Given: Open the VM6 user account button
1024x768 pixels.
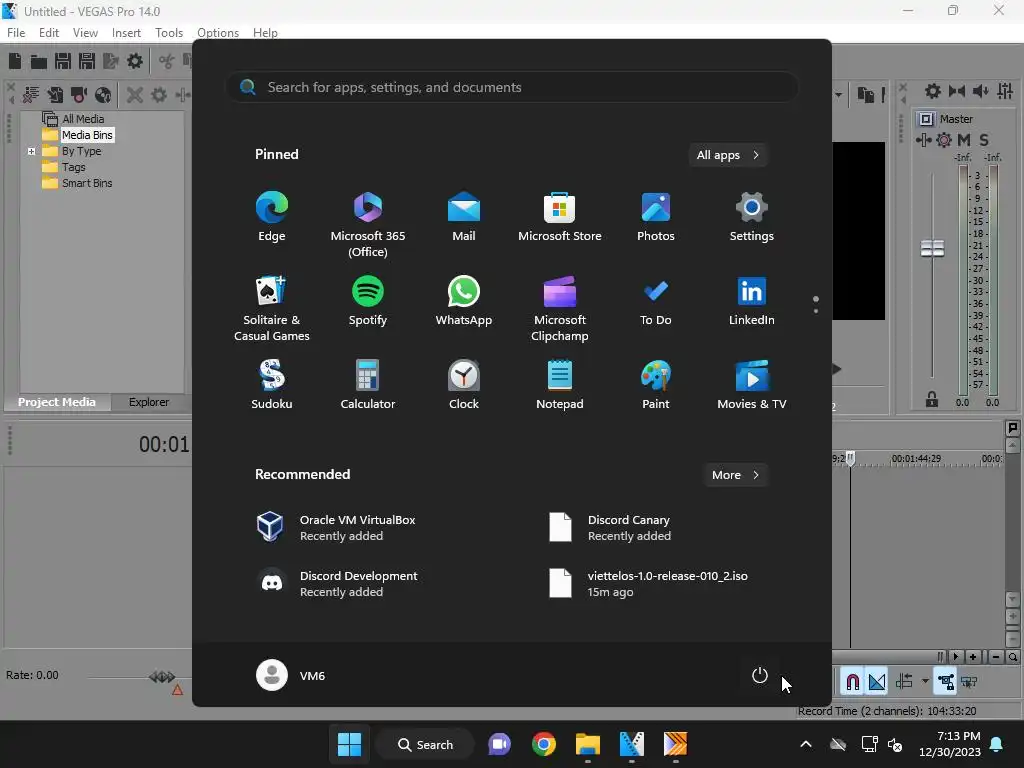Looking at the screenshot, I should [x=291, y=675].
